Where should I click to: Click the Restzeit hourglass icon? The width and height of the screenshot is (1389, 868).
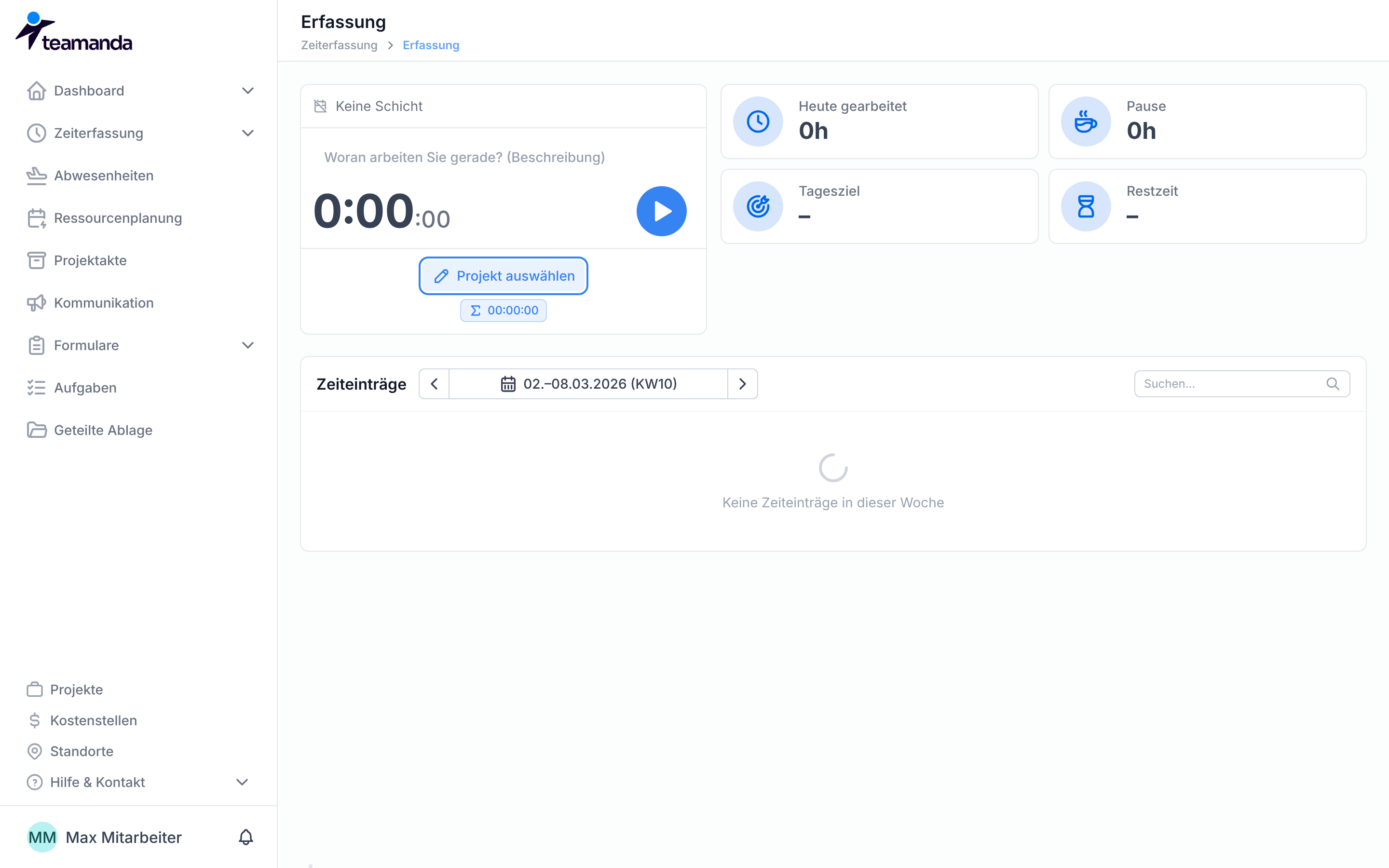pyautogui.click(x=1085, y=206)
